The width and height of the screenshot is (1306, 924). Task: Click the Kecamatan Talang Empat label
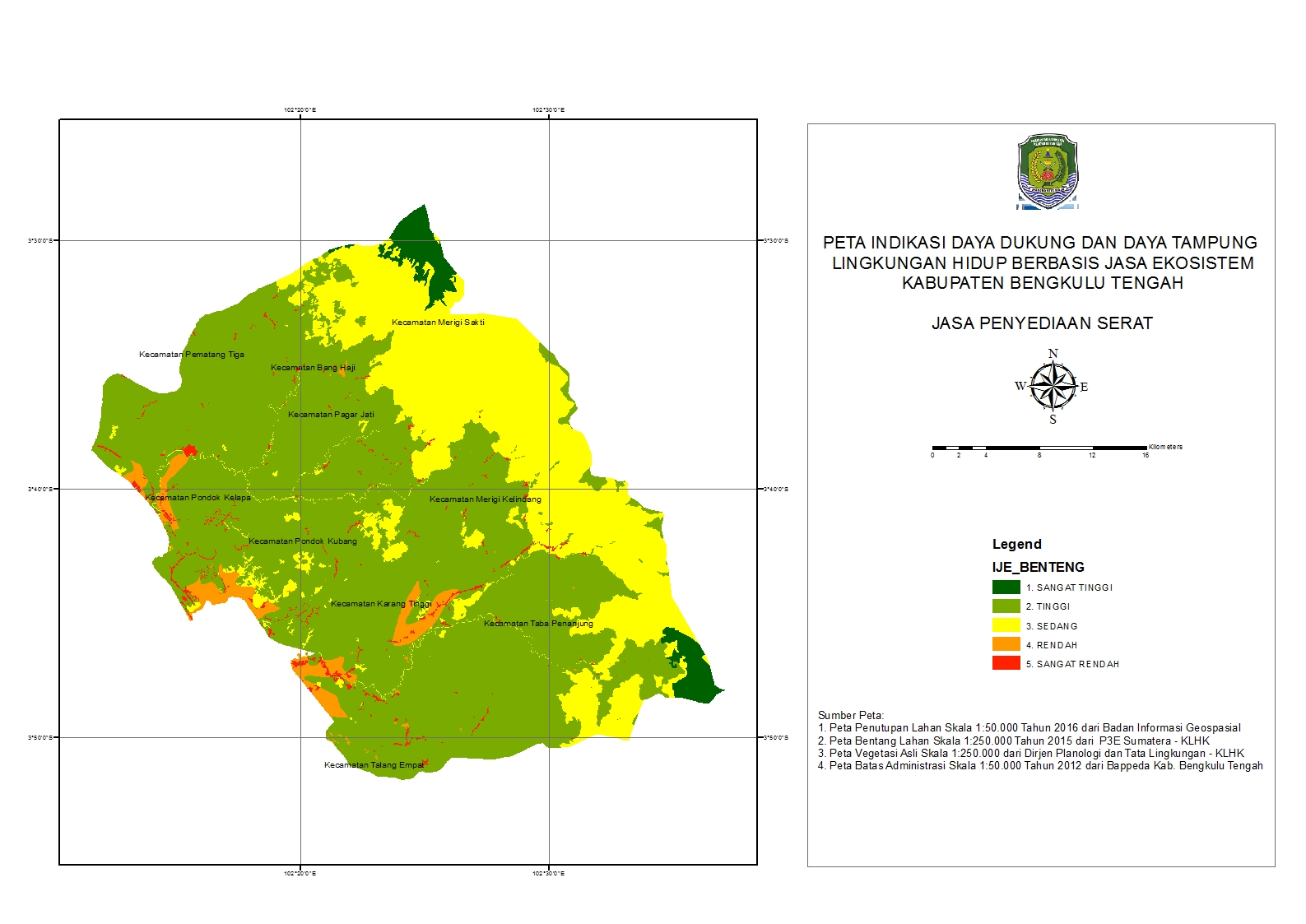(x=374, y=765)
